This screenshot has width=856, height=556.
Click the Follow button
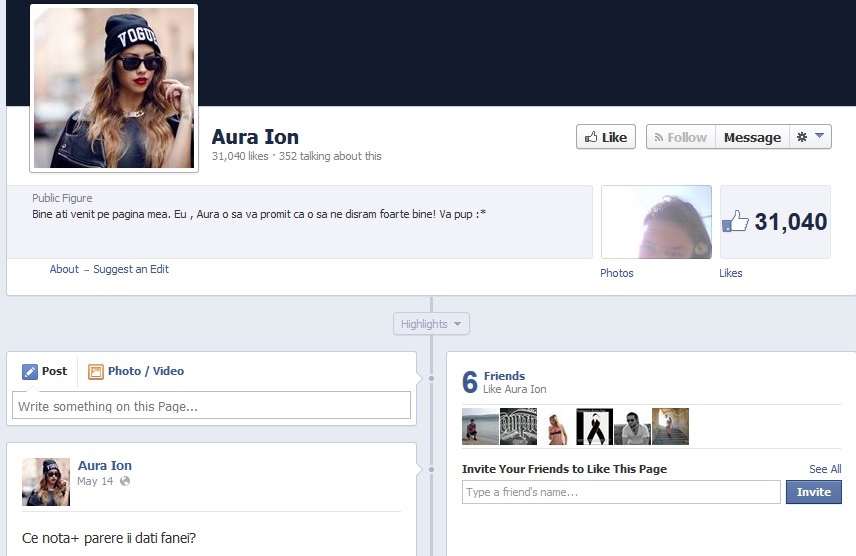[x=680, y=137]
